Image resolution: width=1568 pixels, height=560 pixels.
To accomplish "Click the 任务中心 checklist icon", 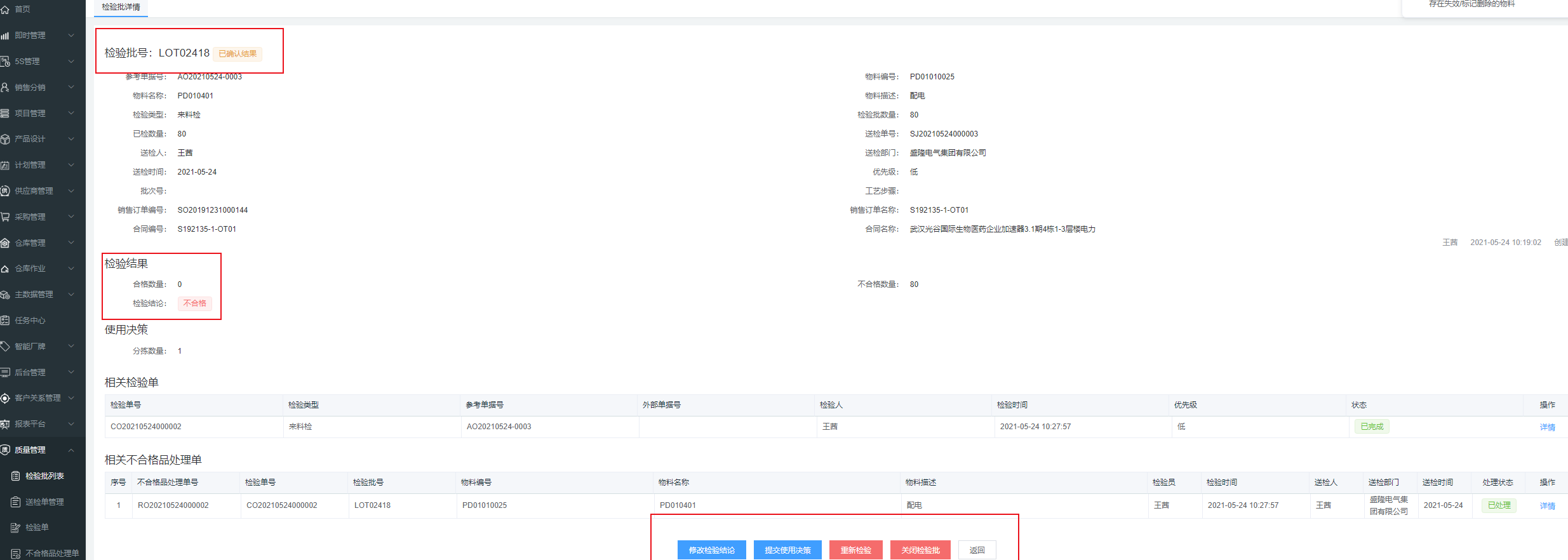I will click(x=5, y=321).
